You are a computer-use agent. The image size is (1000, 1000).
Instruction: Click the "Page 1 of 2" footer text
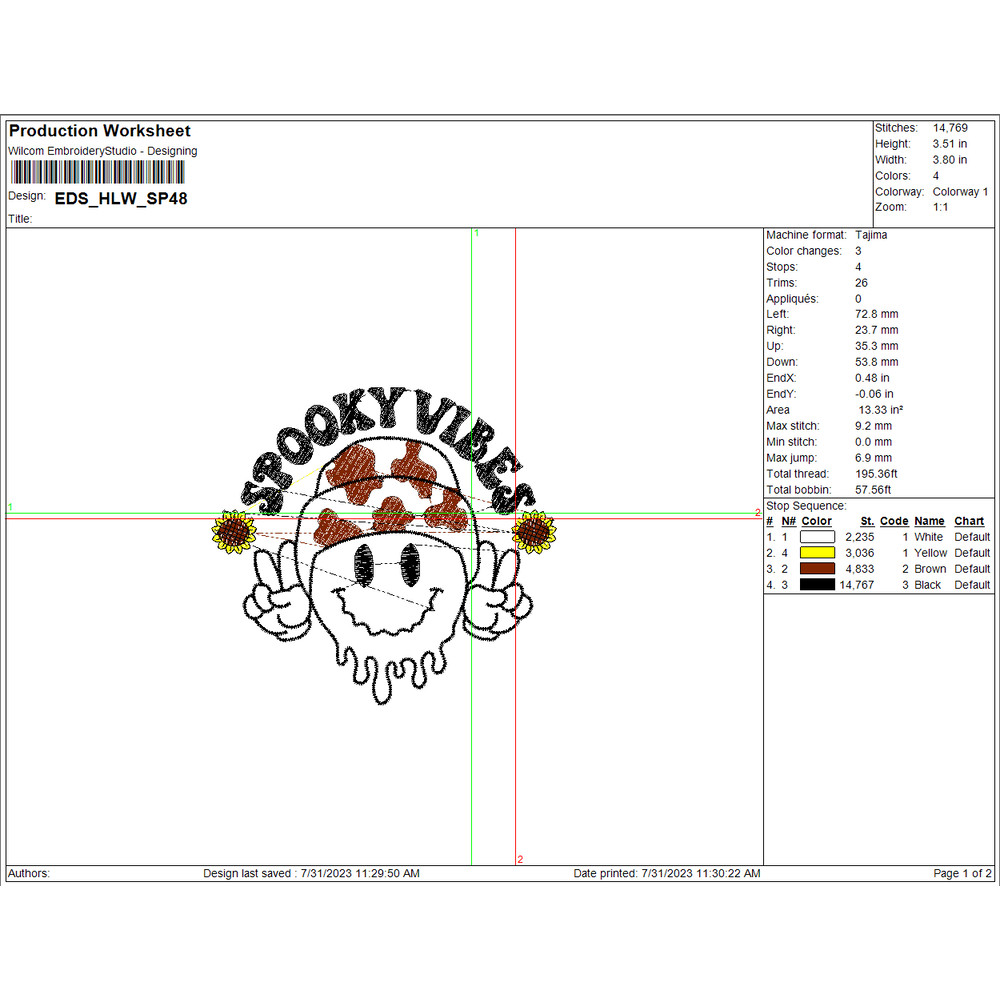click(962, 873)
